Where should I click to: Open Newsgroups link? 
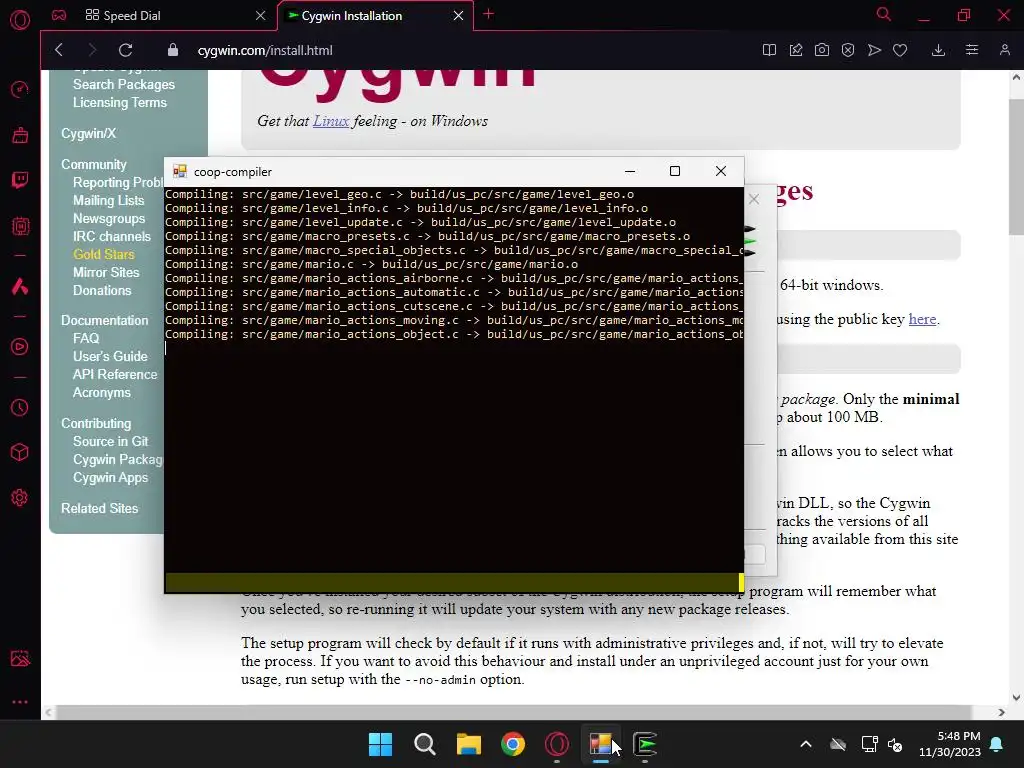(x=109, y=219)
